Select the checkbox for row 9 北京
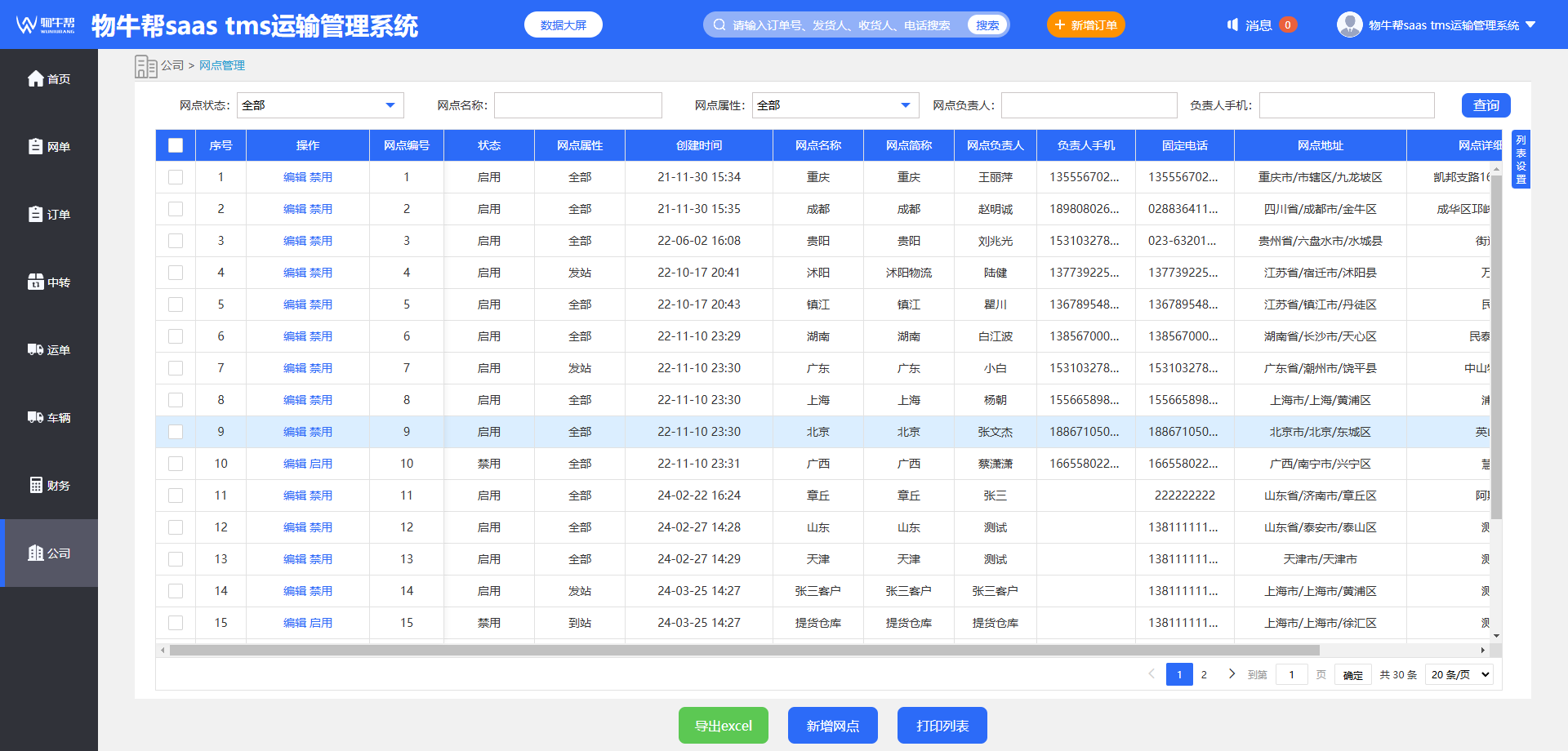This screenshot has height=751, width=1568. point(176,432)
